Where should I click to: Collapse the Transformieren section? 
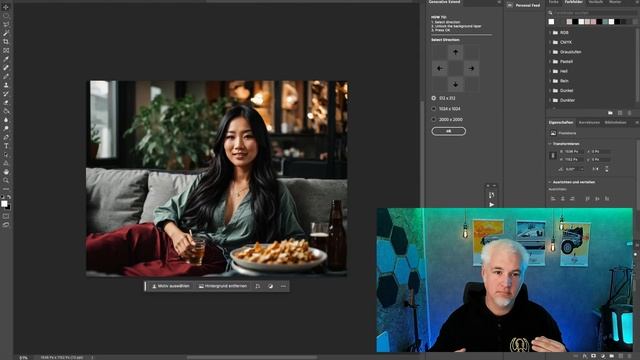pyautogui.click(x=550, y=144)
